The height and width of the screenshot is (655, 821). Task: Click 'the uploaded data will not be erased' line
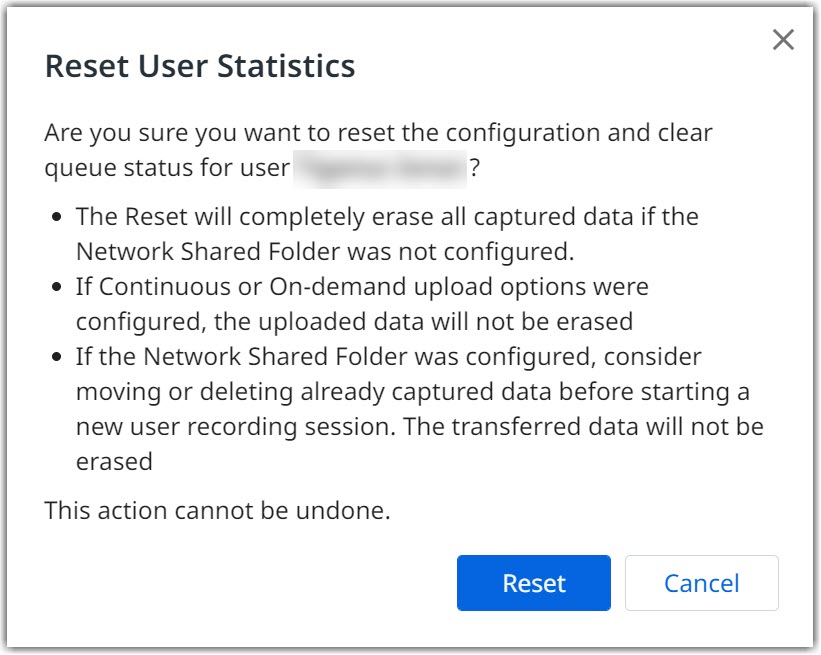pyautogui.click(x=354, y=320)
